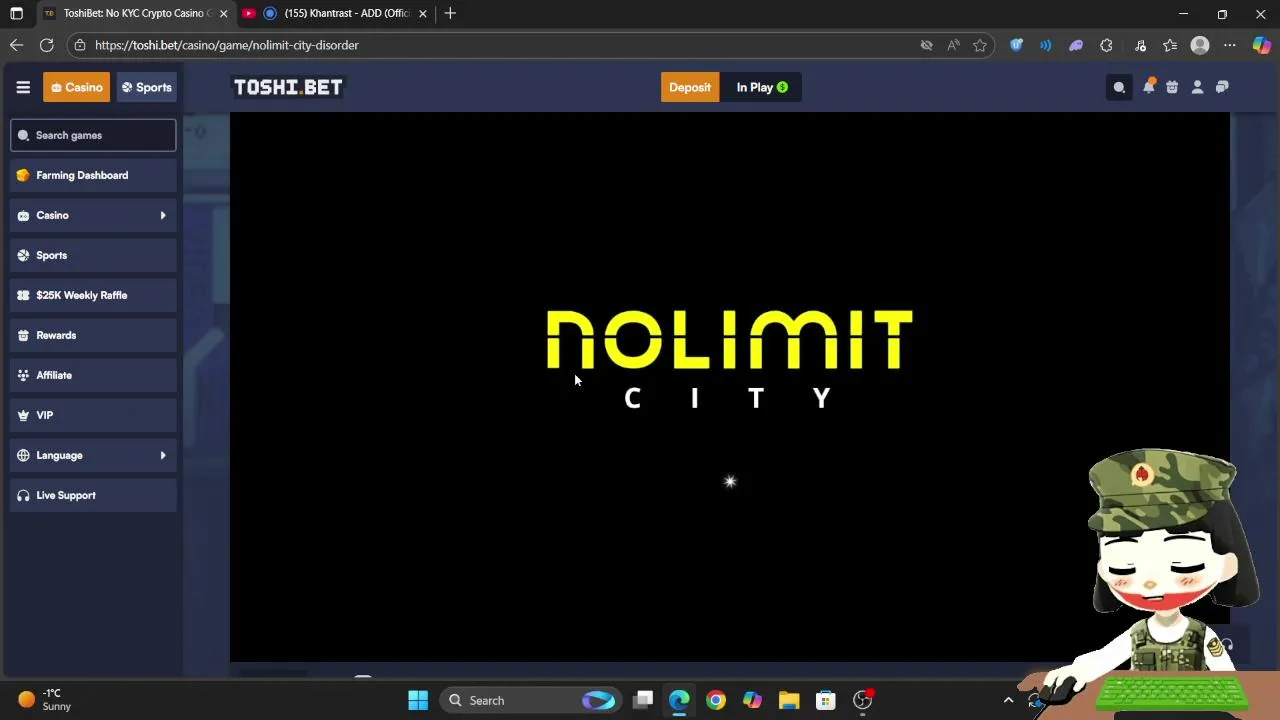Open the browser Extensions puzzle icon
The width and height of the screenshot is (1280, 720).
(1106, 45)
